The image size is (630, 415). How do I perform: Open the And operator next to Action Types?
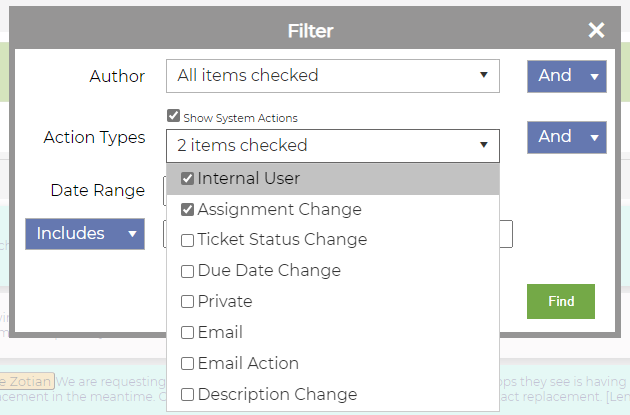point(567,137)
